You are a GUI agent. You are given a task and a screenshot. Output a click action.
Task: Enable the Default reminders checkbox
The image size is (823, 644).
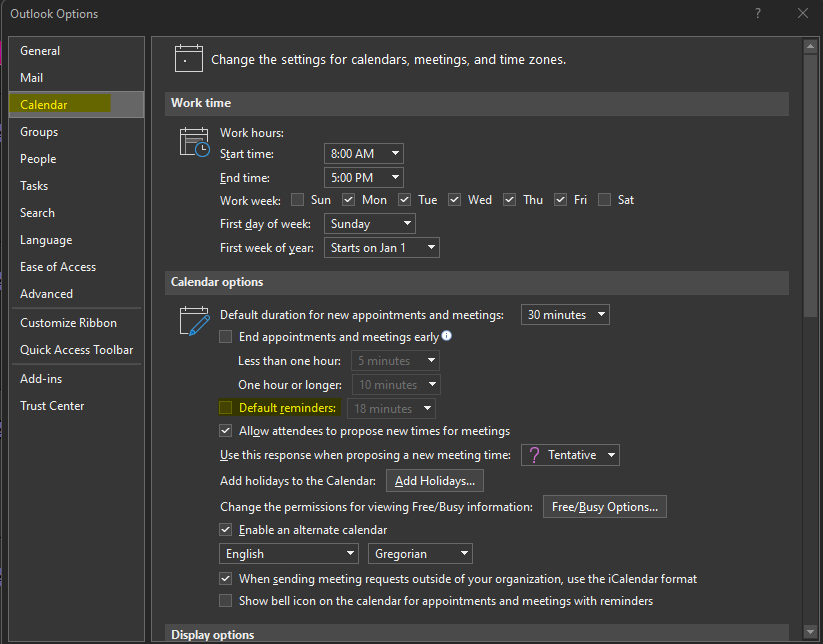tap(226, 407)
